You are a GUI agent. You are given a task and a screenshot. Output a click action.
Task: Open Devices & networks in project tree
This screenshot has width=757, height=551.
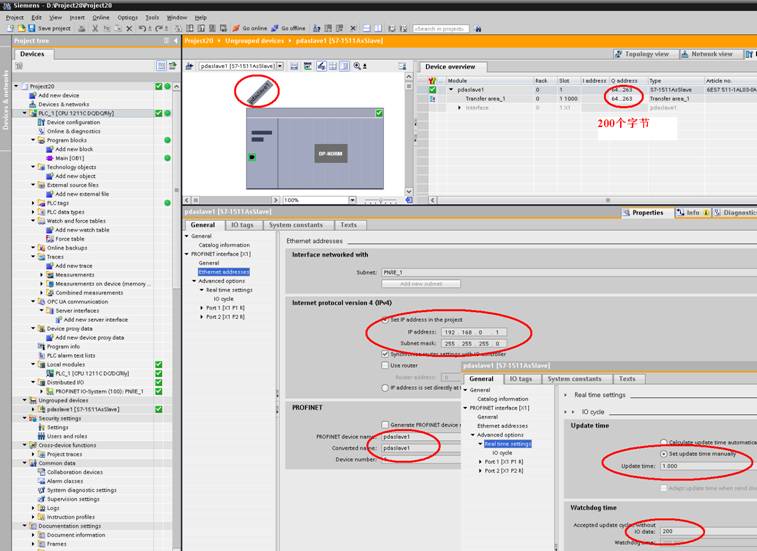[x=64, y=104]
